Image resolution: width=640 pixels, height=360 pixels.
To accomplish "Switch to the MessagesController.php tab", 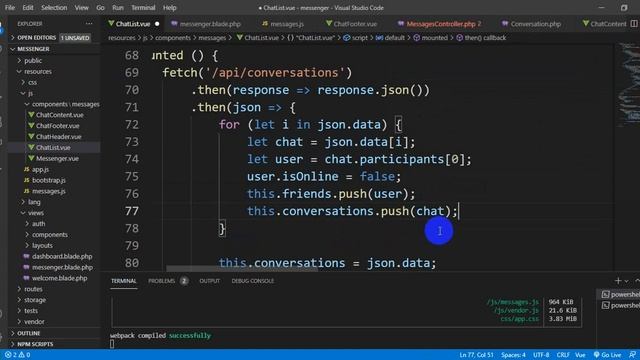I will point(440,24).
